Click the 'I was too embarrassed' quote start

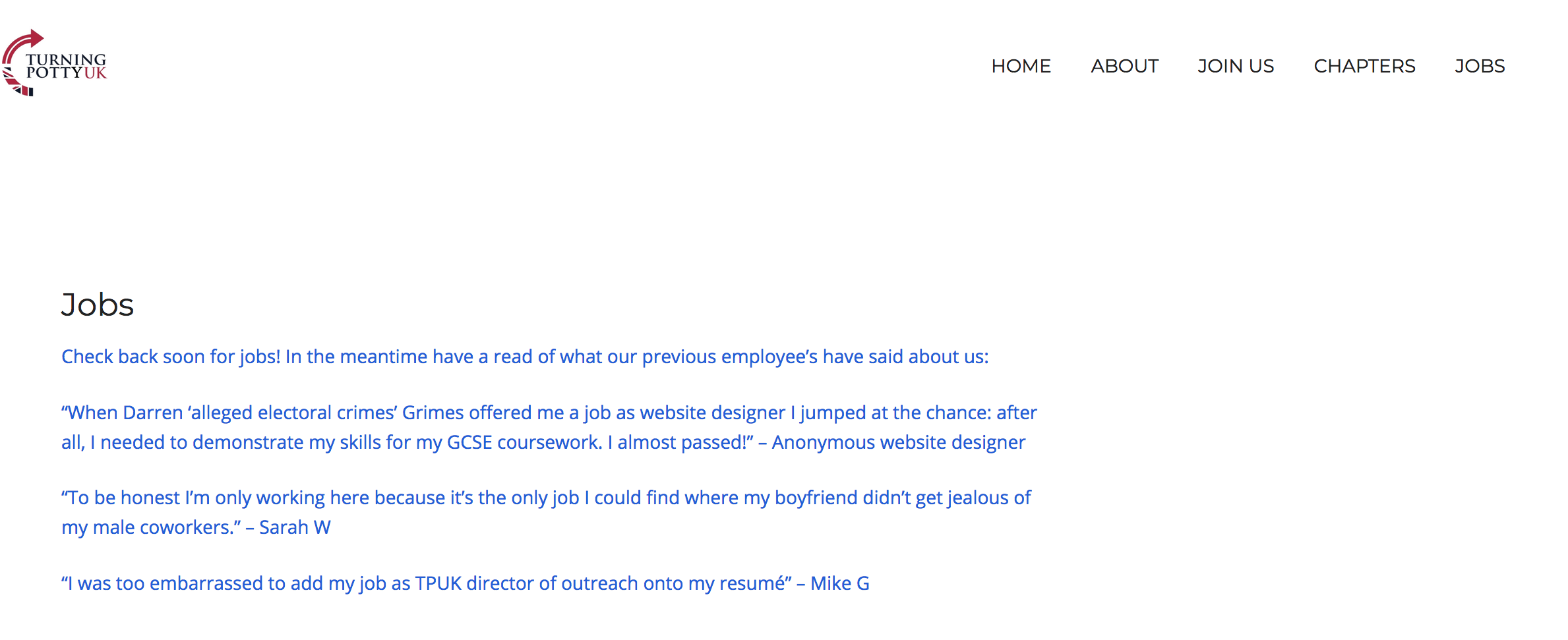click(x=162, y=583)
